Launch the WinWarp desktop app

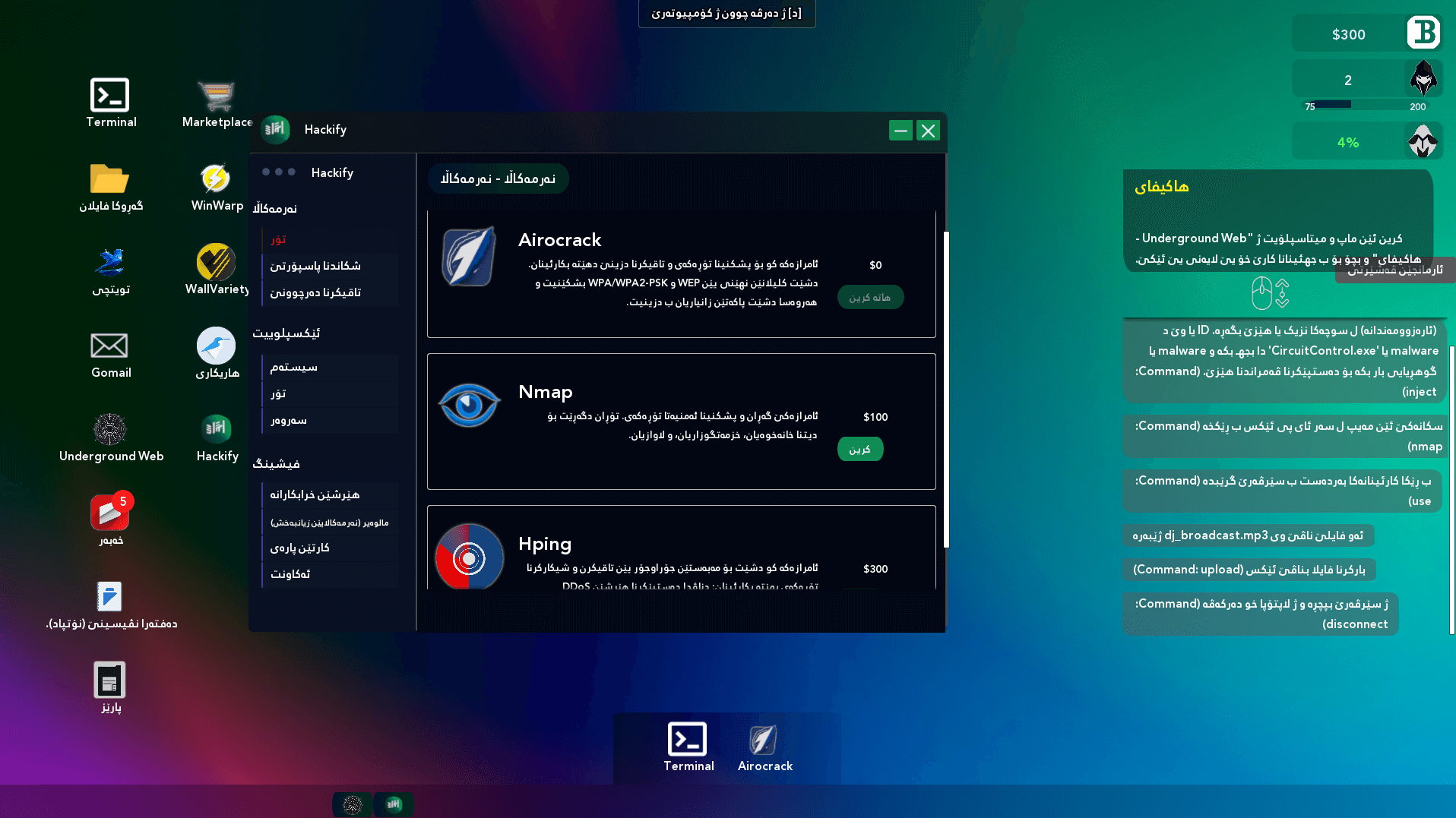tap(215, 178)
